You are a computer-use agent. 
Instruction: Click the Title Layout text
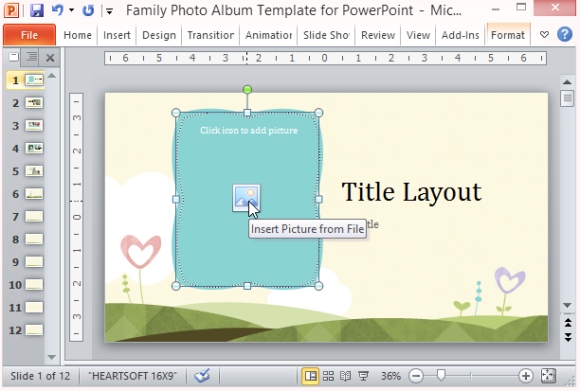412,192
